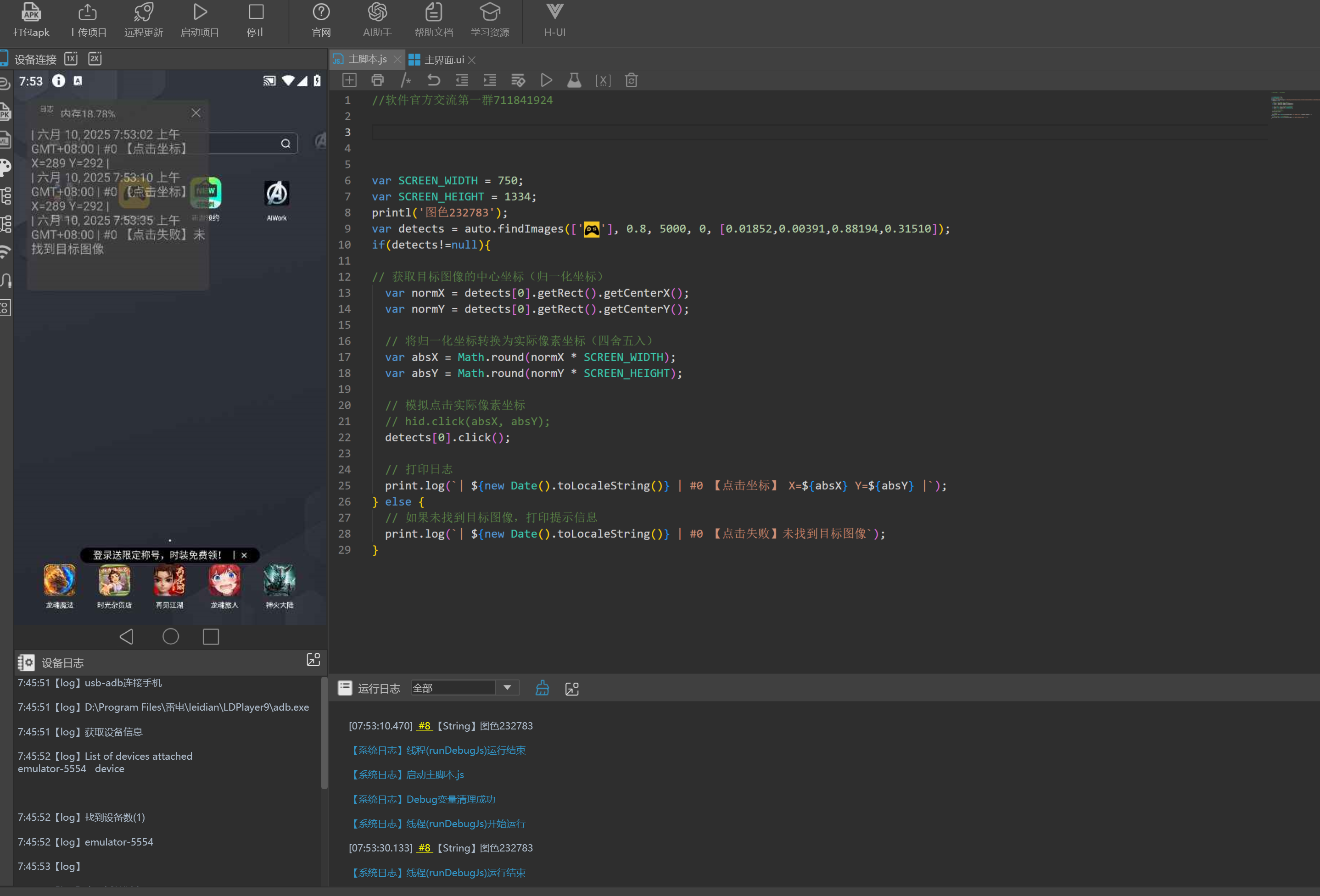Pop out the 运行日志 panel
The width and height of the screenshot is (1320, 896).
tap(572, 689)
